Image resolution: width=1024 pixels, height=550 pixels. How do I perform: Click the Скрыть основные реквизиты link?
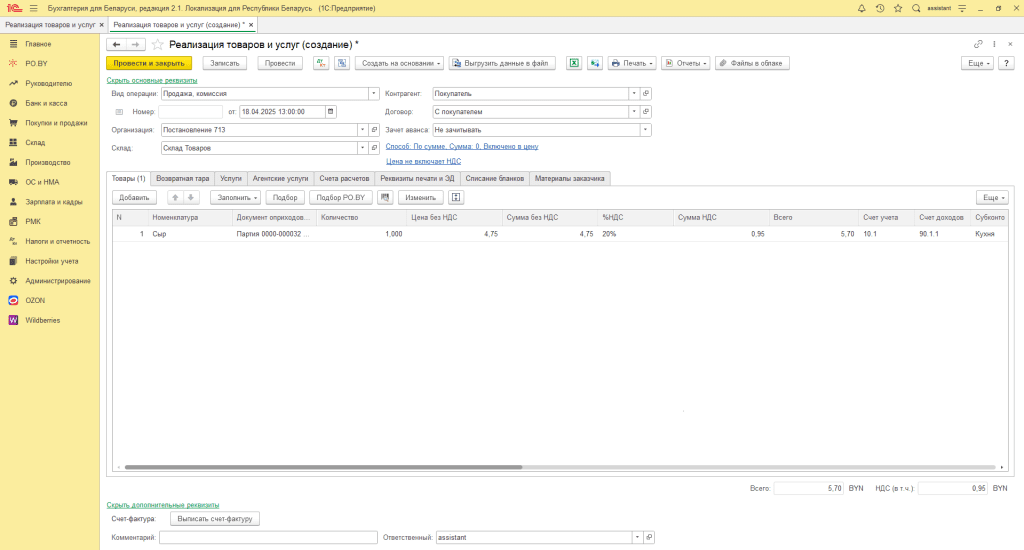pyautogui.click(x=152, y=80)
